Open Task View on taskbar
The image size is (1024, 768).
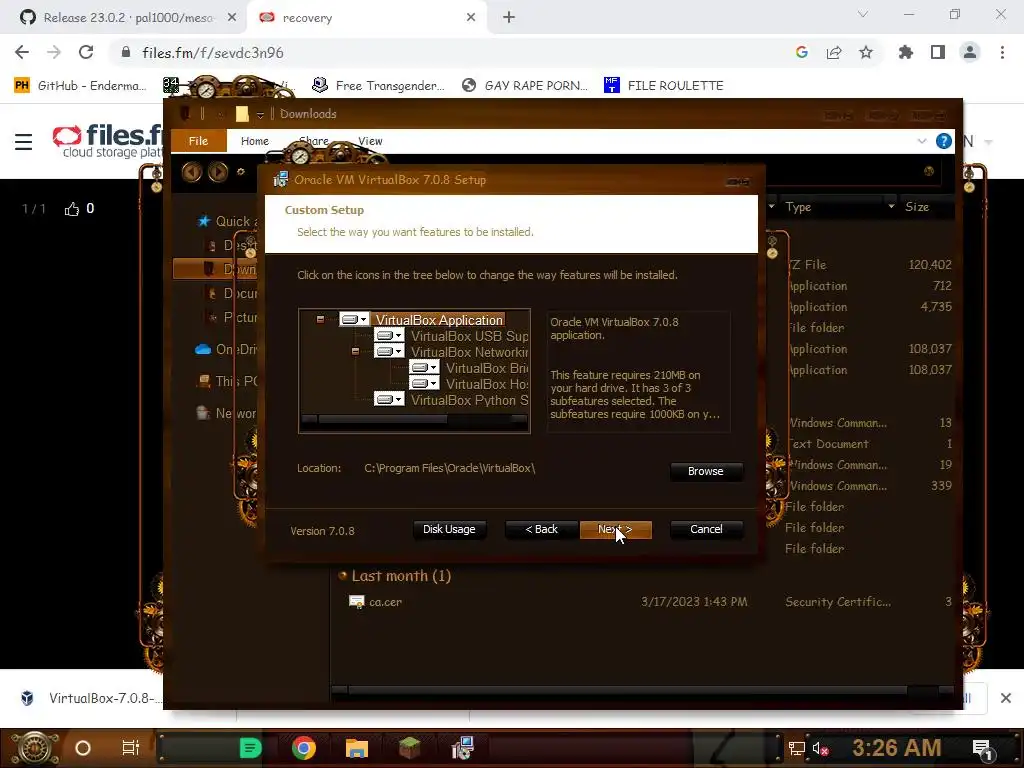click(x=131, y=748)
